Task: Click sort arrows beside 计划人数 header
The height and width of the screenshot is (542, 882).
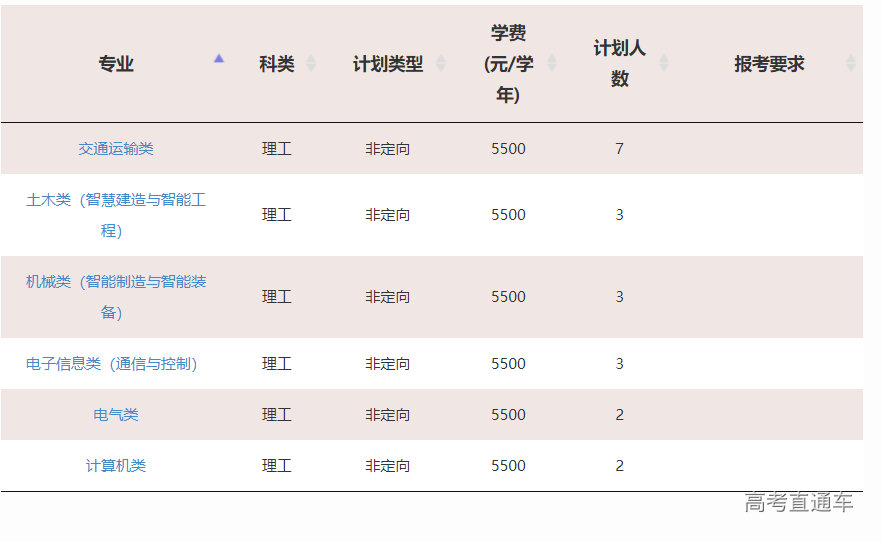Action: tap(663, 64)
